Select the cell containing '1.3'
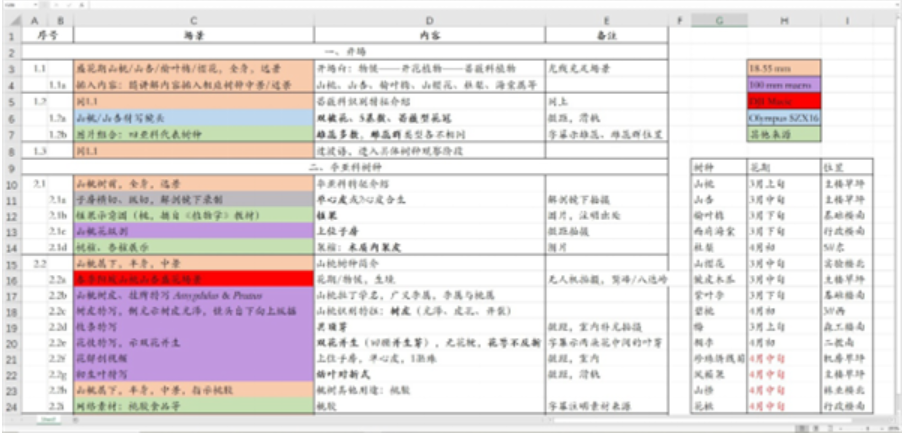 tap(35, 151)
